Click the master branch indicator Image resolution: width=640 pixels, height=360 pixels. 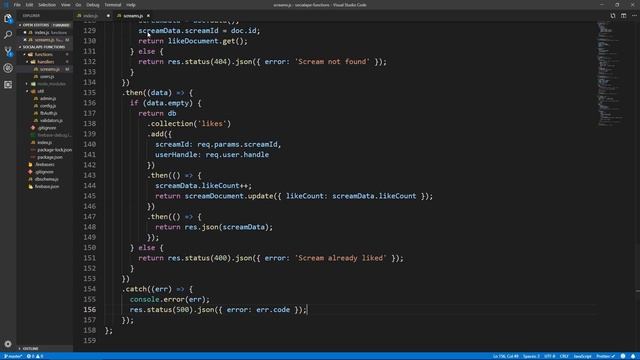pyautogui.click(x=12, y=356)
